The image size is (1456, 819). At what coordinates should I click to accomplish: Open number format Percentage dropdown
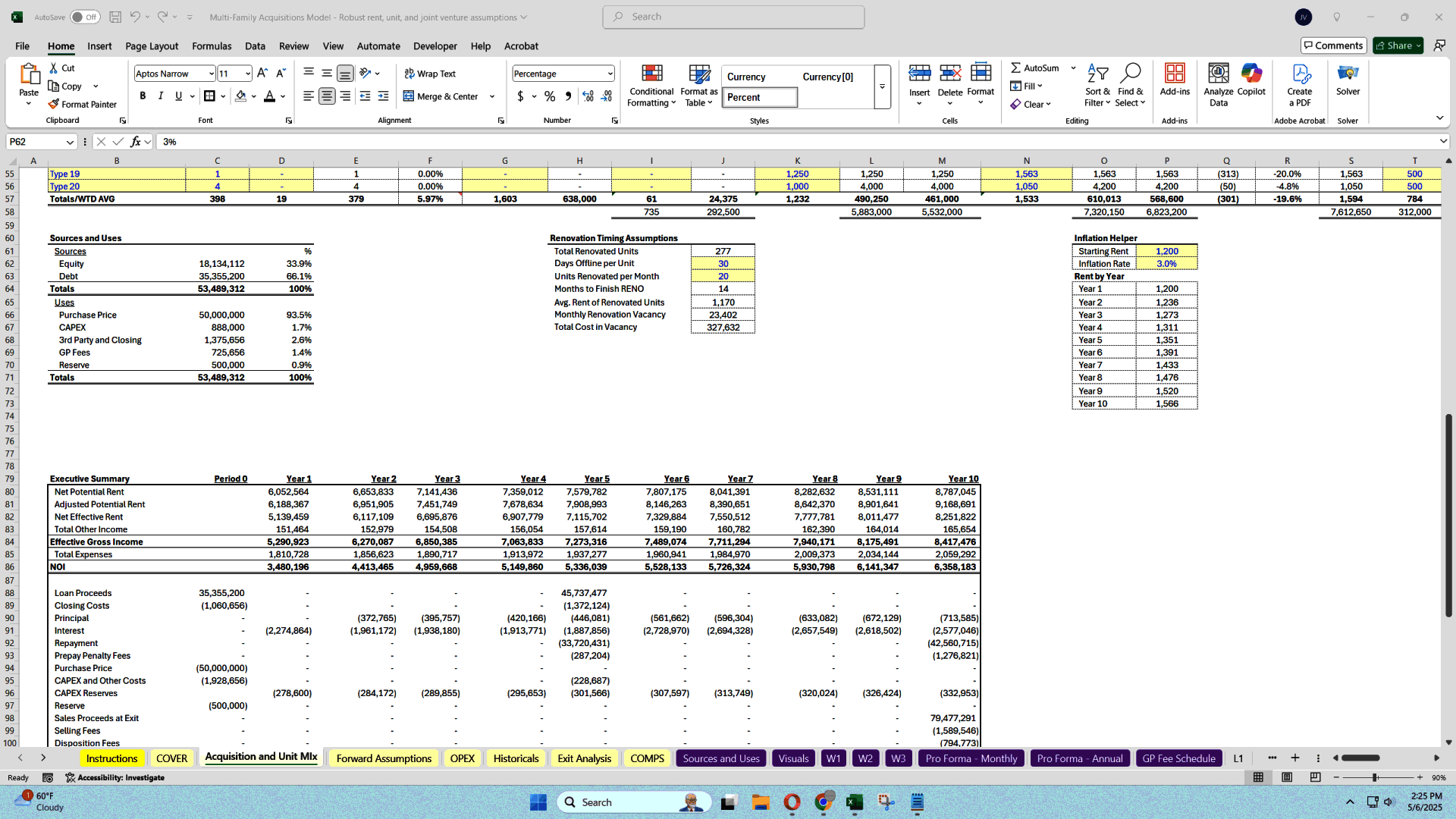[x=610, y=74]
